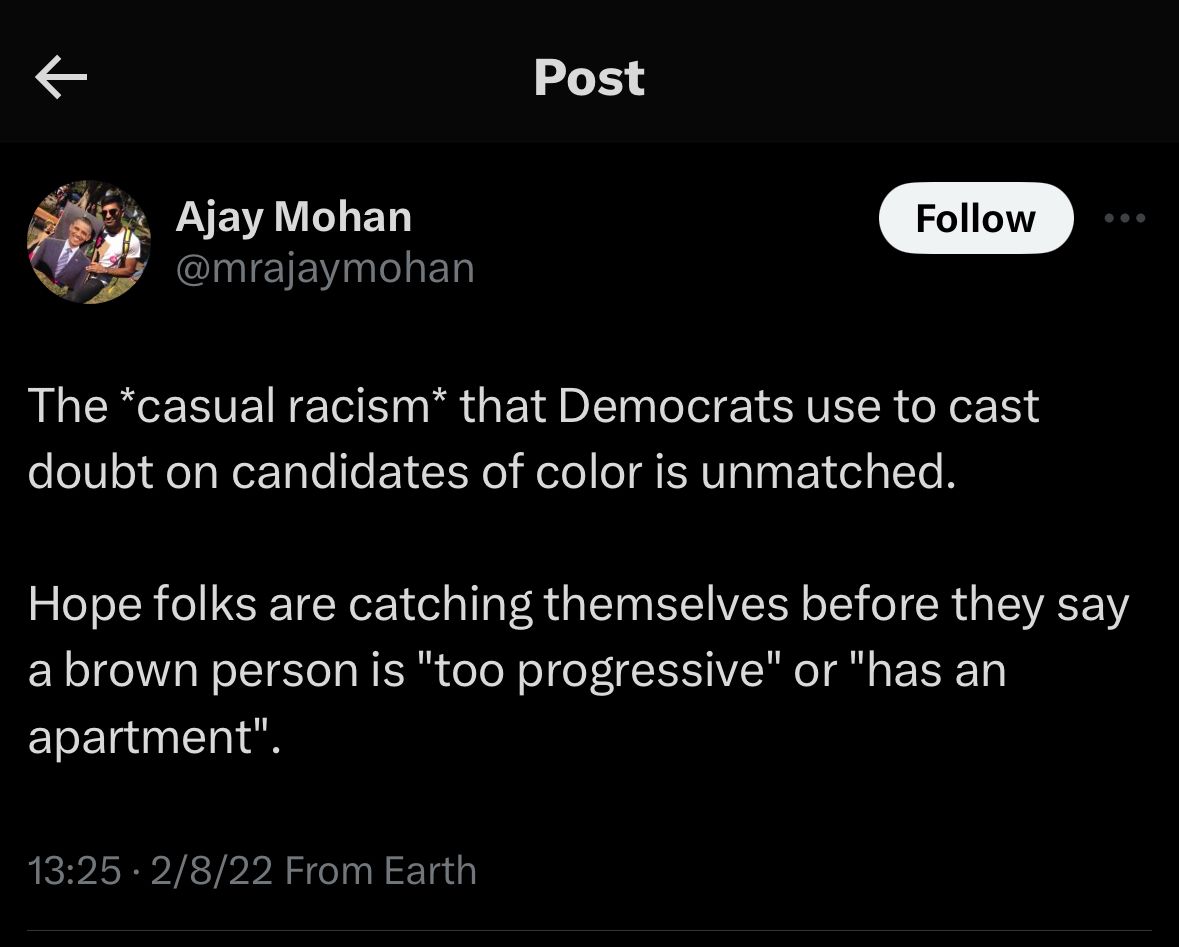1179x947 pixels.
Task: Go back using the left arrow
Action: [61, 79]
